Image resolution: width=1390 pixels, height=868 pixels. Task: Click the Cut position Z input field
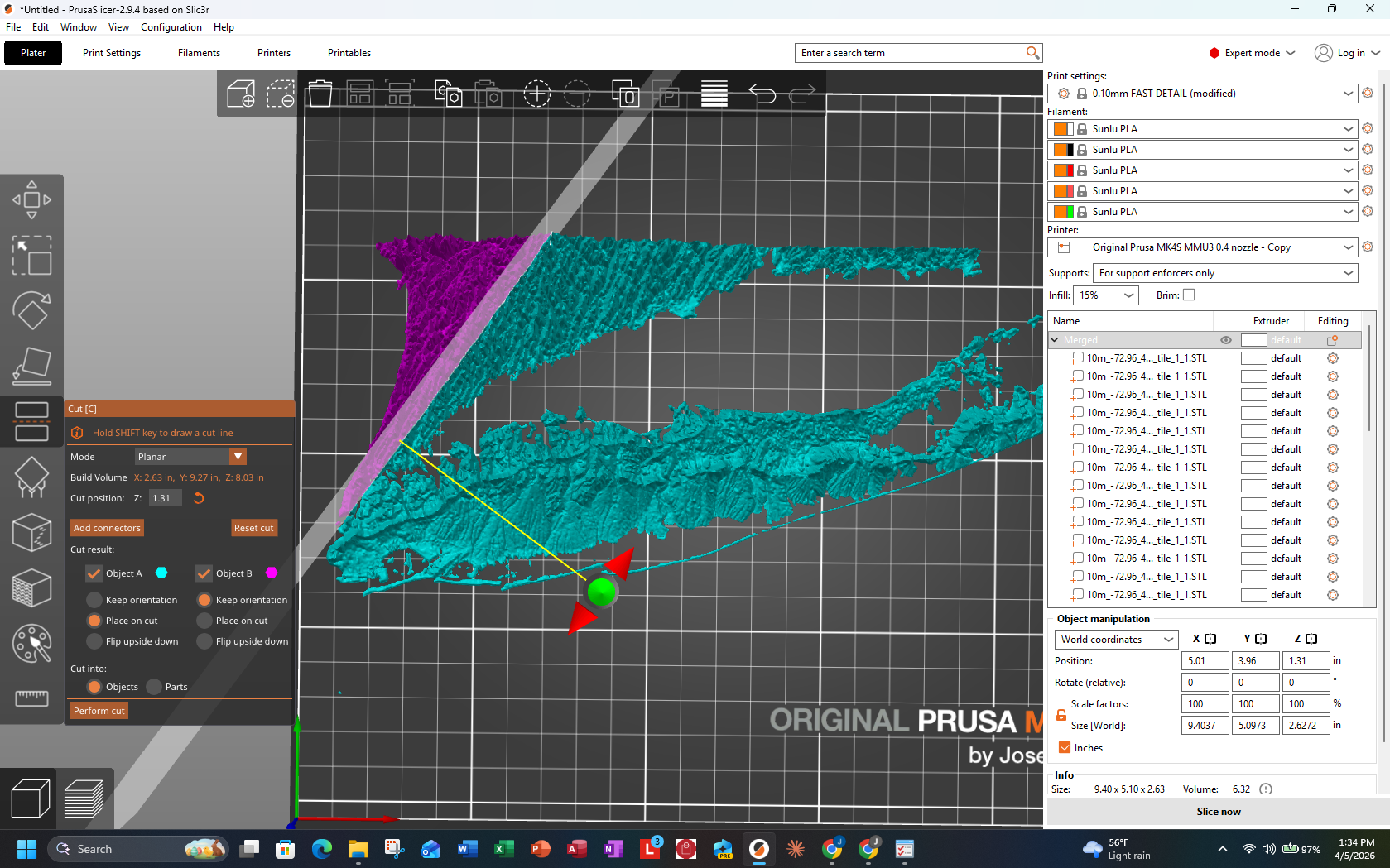166,498
